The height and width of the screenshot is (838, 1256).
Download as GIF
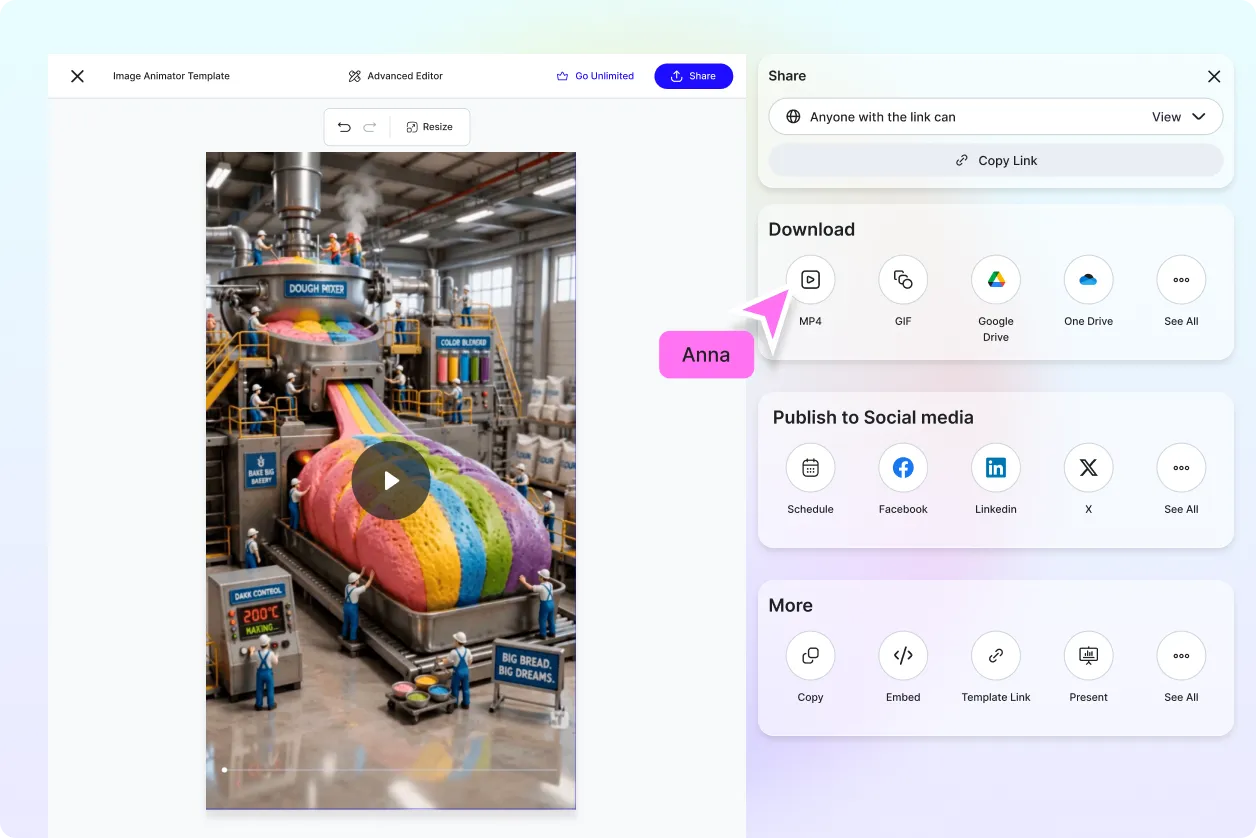pos(903,280)
